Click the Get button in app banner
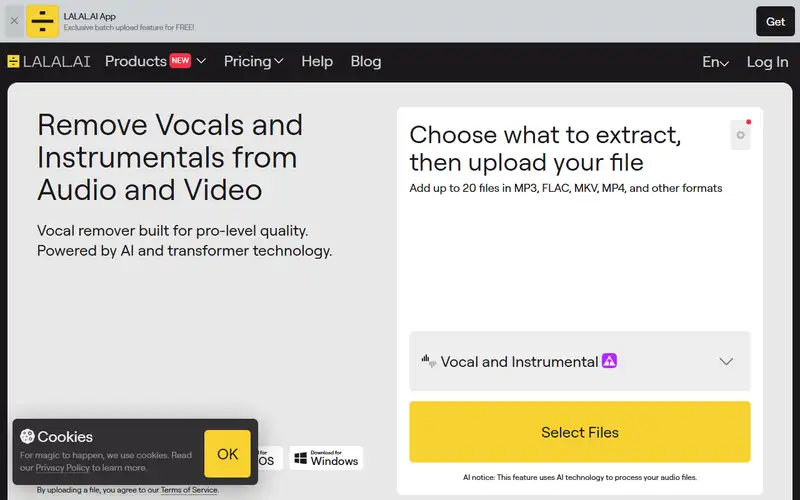This screenshot has height=500, width=800. coord(775,21)
